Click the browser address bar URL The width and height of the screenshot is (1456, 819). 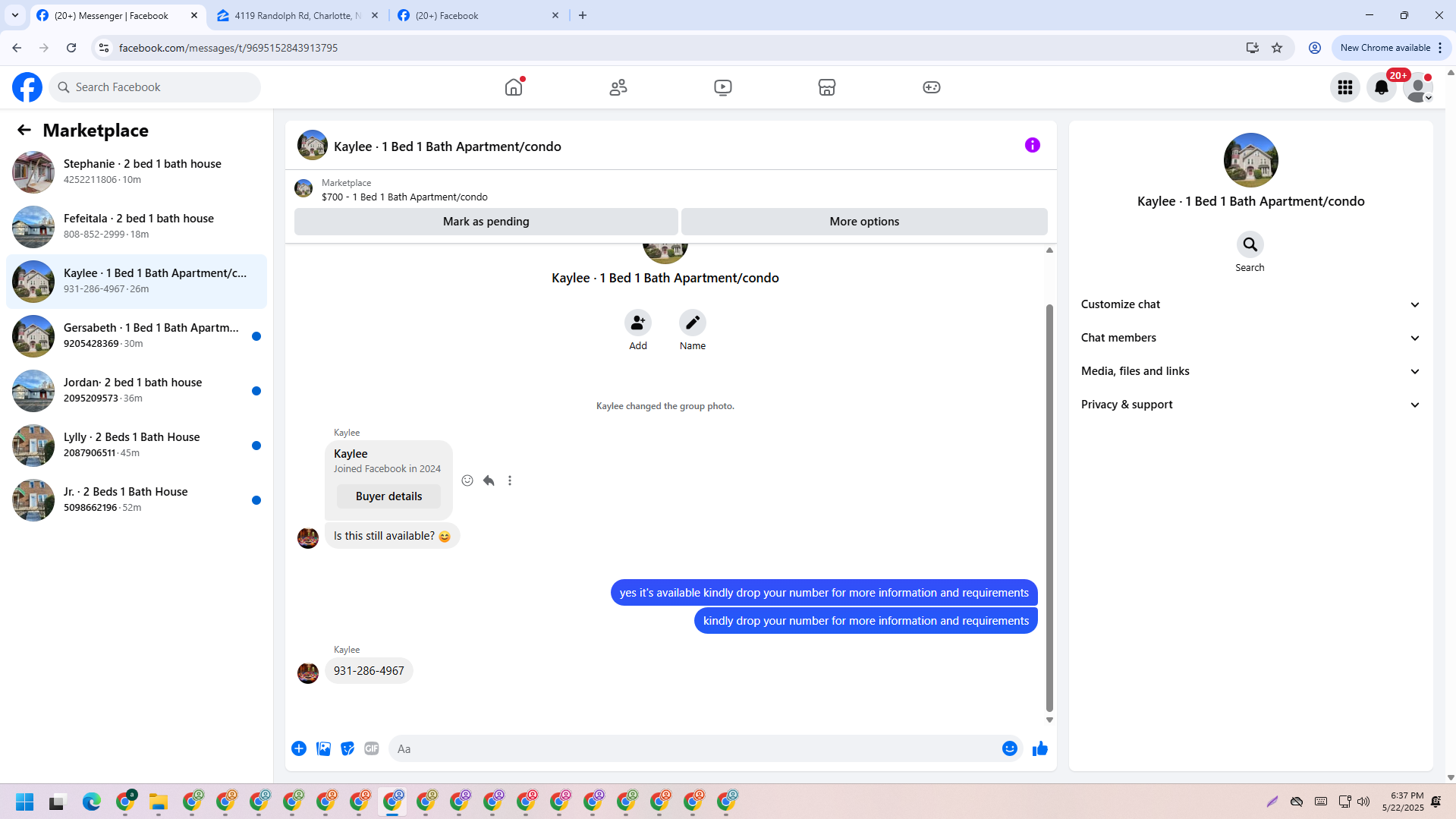(228, 48)
